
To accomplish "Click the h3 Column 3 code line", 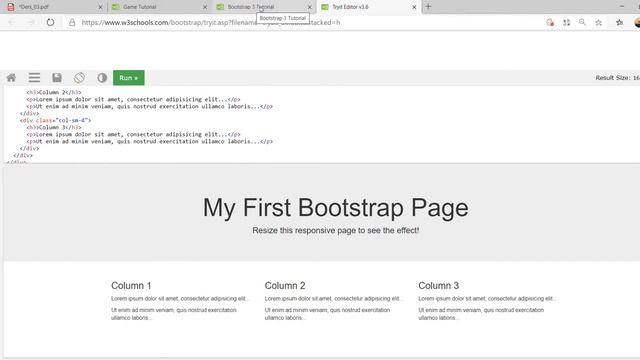I will [x=54, y=127].
